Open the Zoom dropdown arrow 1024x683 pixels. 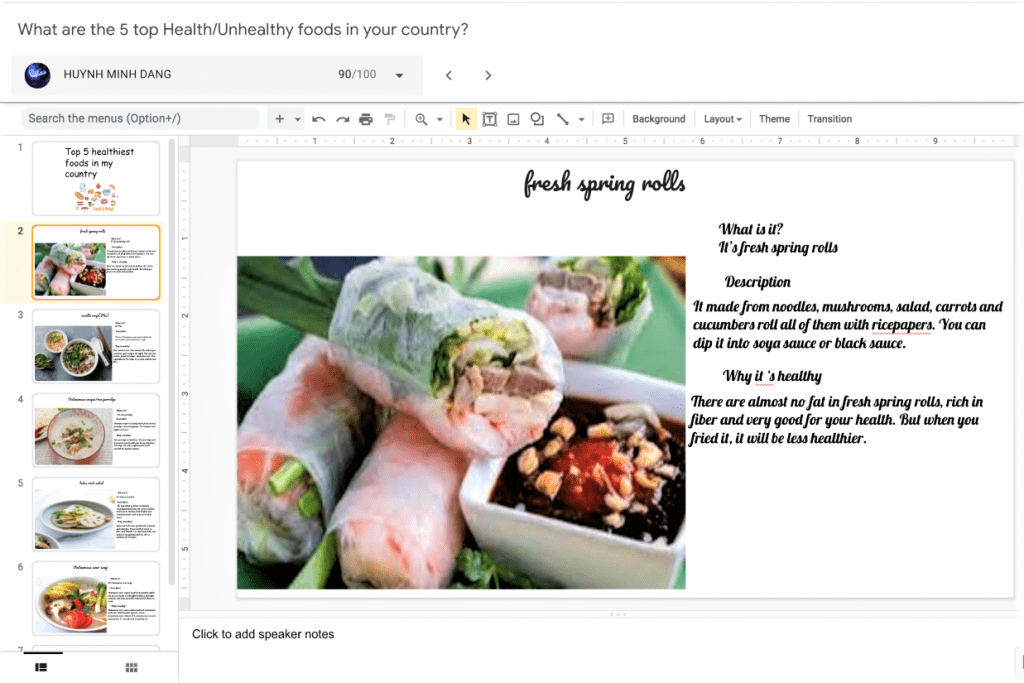coord(437,118)
